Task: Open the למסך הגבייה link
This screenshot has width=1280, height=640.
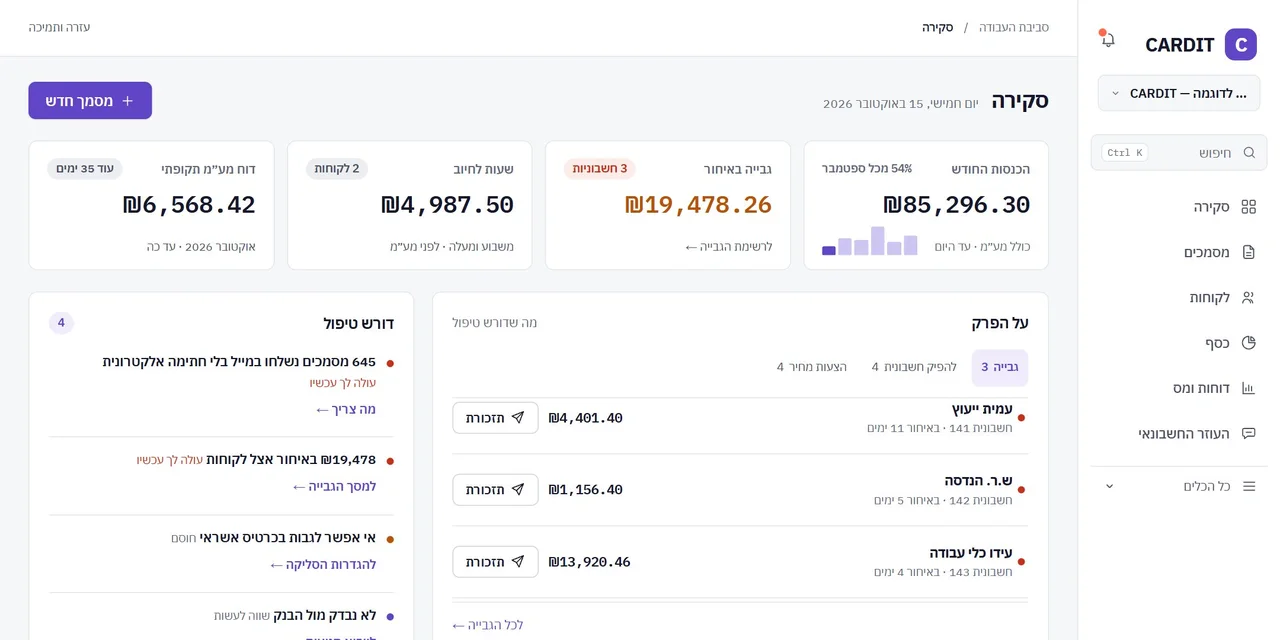Action: (x=334, y=486)
